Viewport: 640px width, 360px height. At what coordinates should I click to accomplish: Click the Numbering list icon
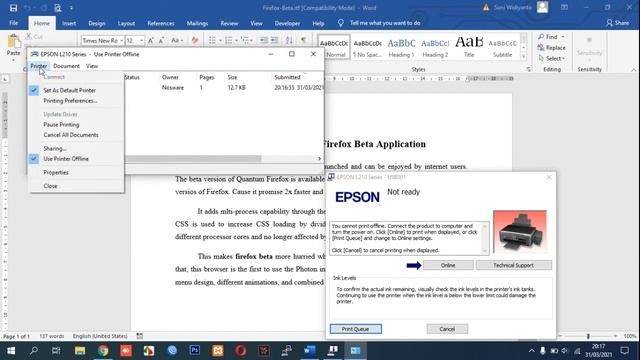point(229,40)
